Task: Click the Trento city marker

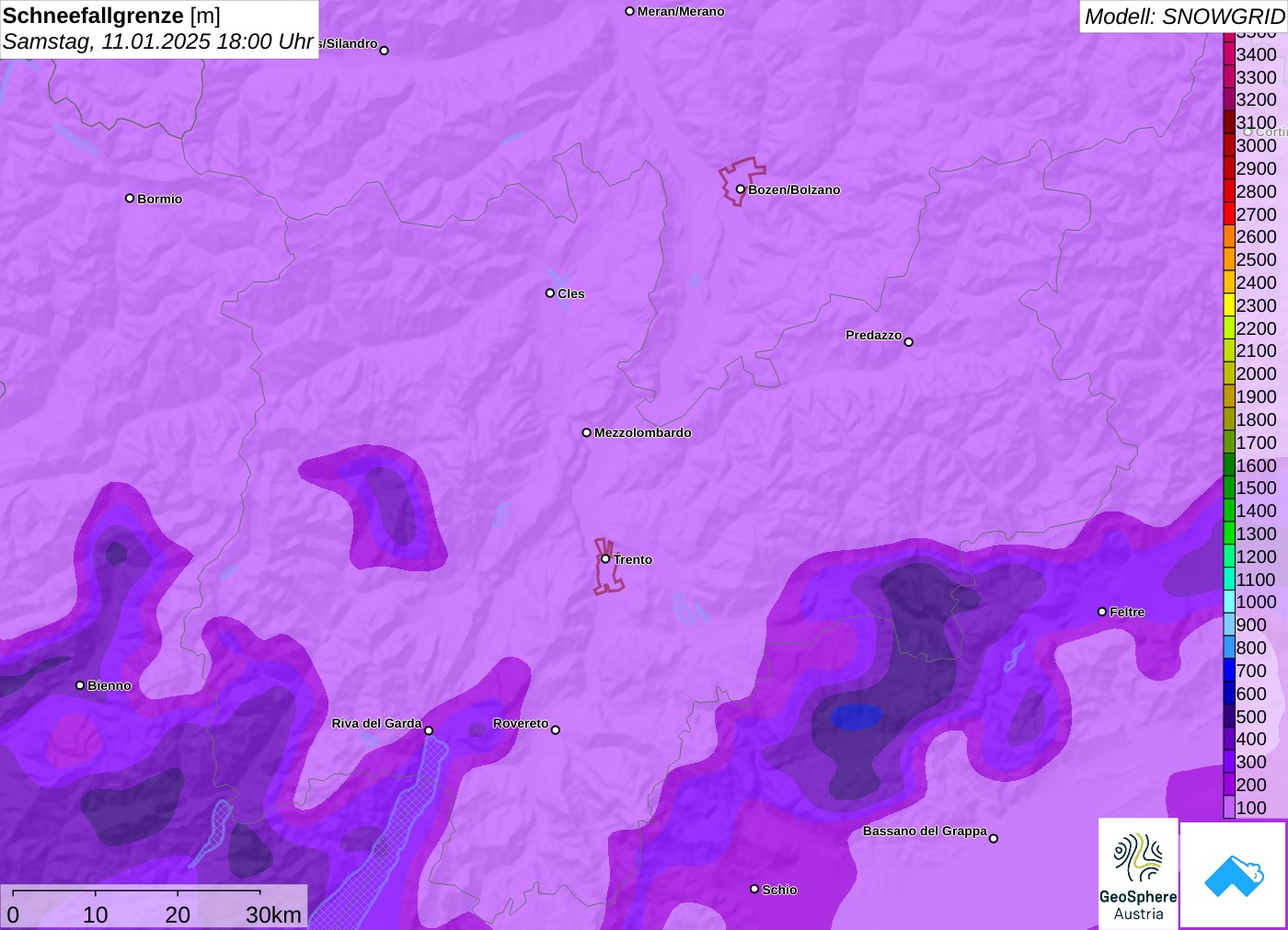Action: (x=605, y=558)
